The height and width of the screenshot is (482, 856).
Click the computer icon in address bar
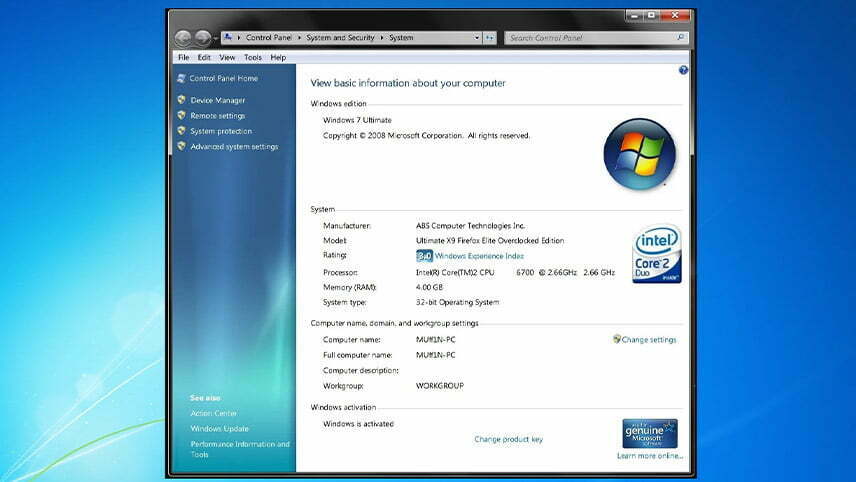point(228,38)
